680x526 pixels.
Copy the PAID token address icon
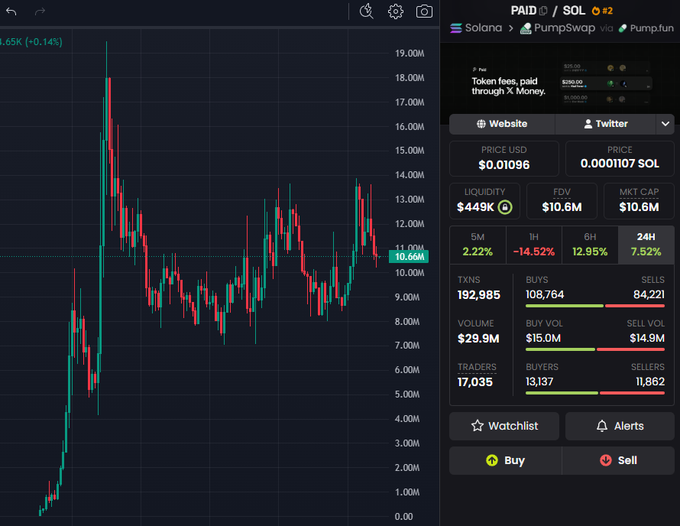(543, 10)
